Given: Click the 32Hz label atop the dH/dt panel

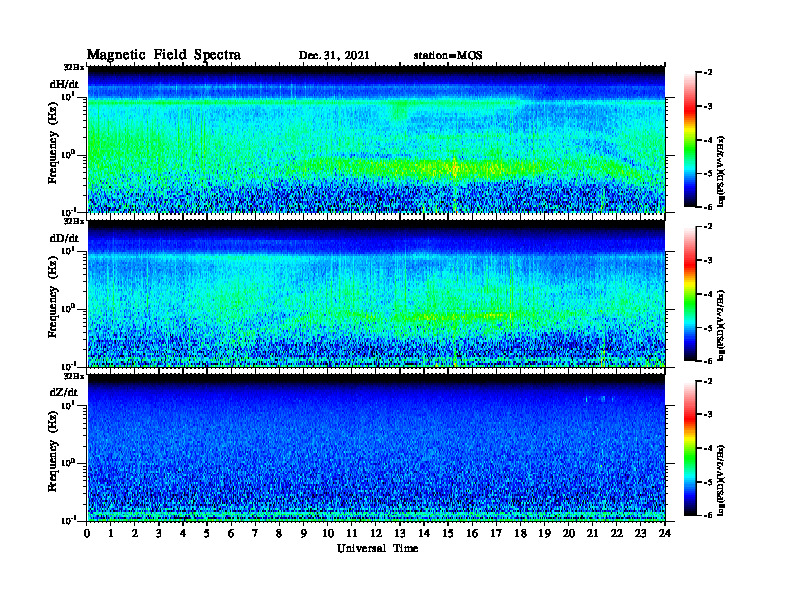Looking at the screenshot, I should (74, 67).
